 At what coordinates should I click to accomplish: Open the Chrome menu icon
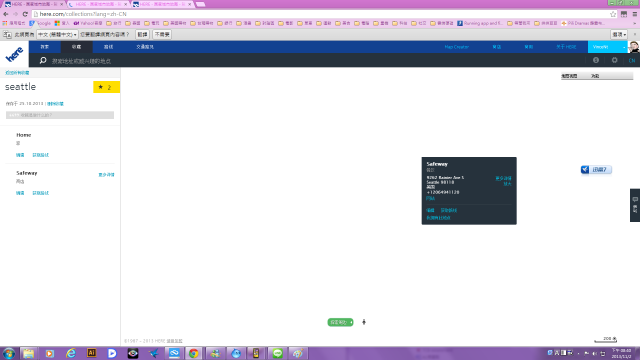(x=635, y=14)
